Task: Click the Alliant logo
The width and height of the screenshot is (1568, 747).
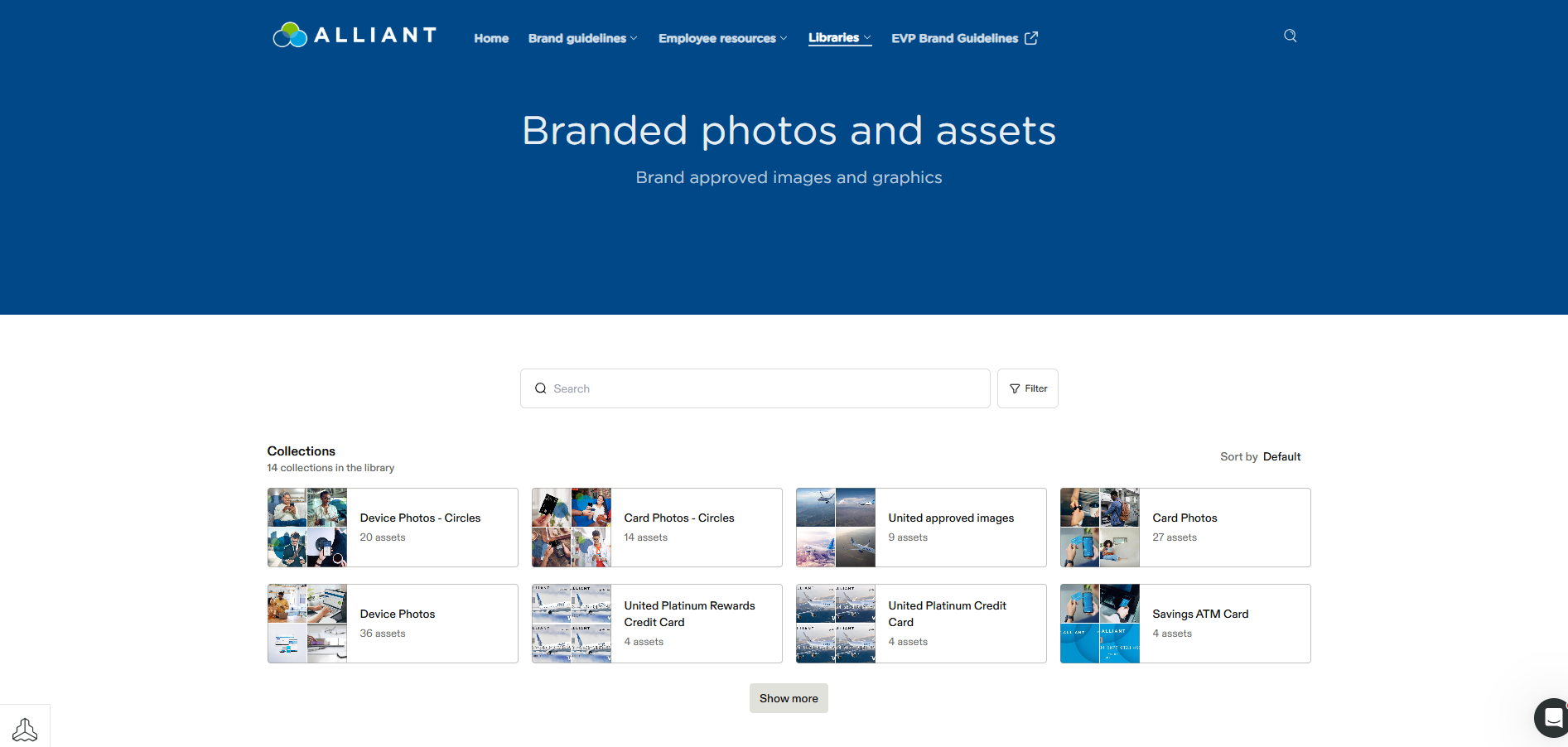Action: (355, 35)
